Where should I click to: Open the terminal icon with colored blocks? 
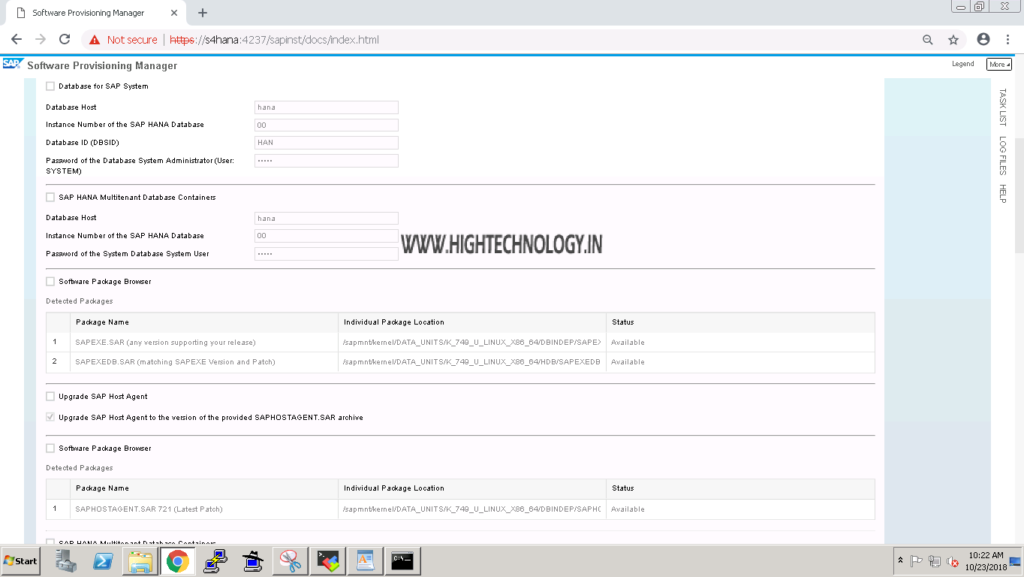[x=327, y=561]
